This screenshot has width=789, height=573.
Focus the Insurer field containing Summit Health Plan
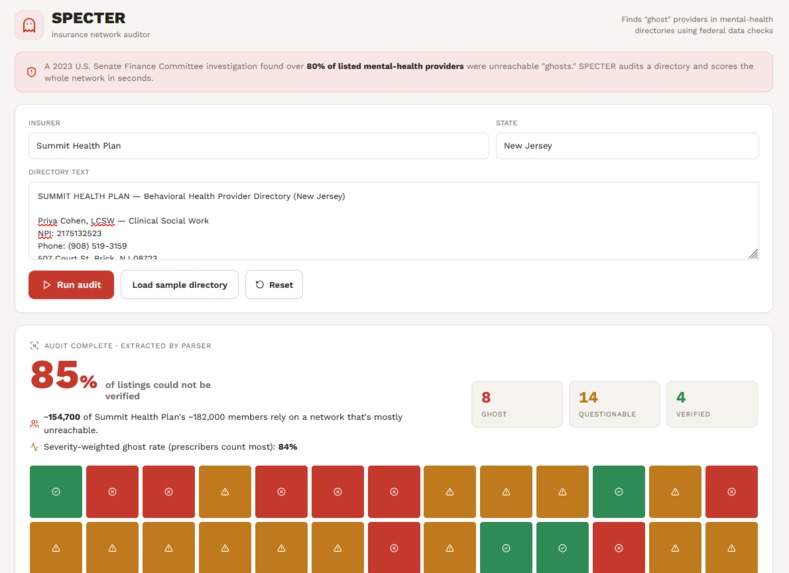(x=259, y=146)
